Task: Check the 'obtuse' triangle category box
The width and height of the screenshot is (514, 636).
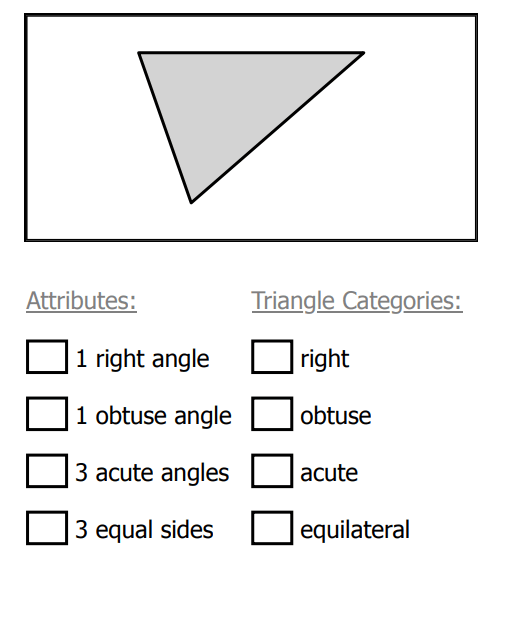Action: [x=272, y=414]
